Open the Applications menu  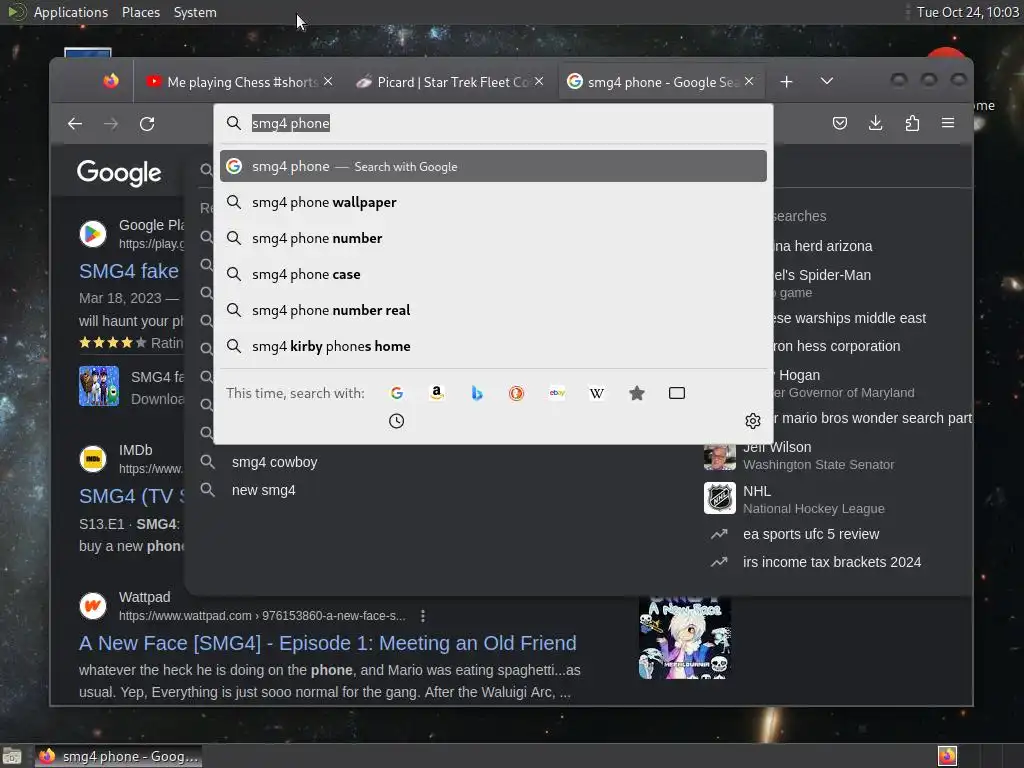coord(71,12)
